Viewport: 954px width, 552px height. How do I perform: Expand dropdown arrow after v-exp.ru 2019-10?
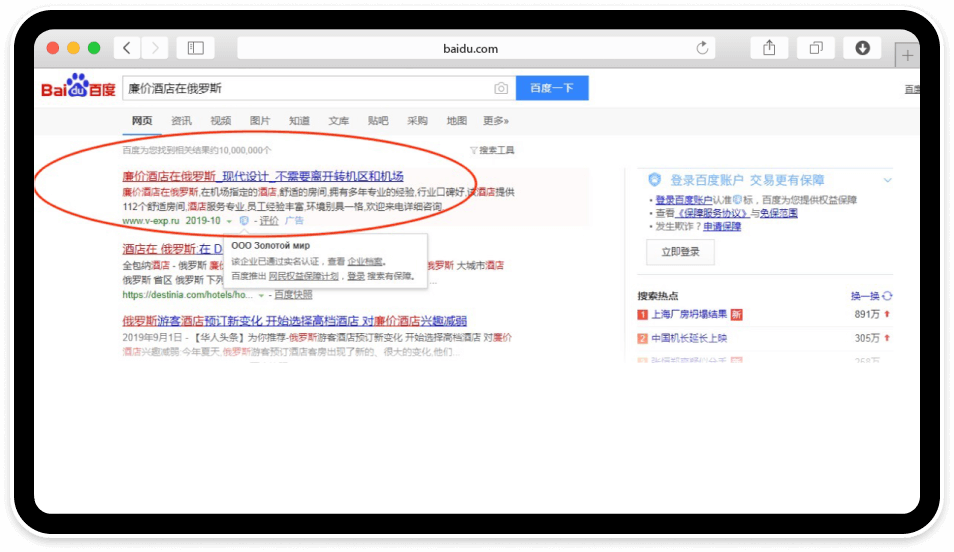pos(229,221)
